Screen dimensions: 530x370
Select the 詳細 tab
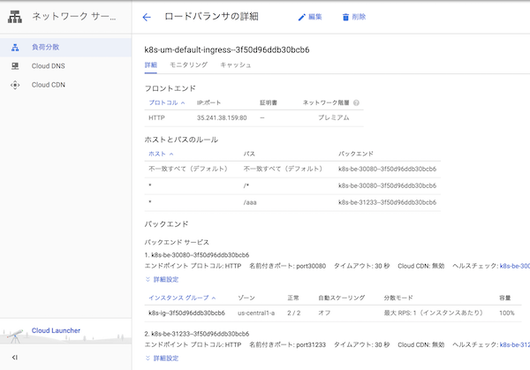tap(151, 65)
